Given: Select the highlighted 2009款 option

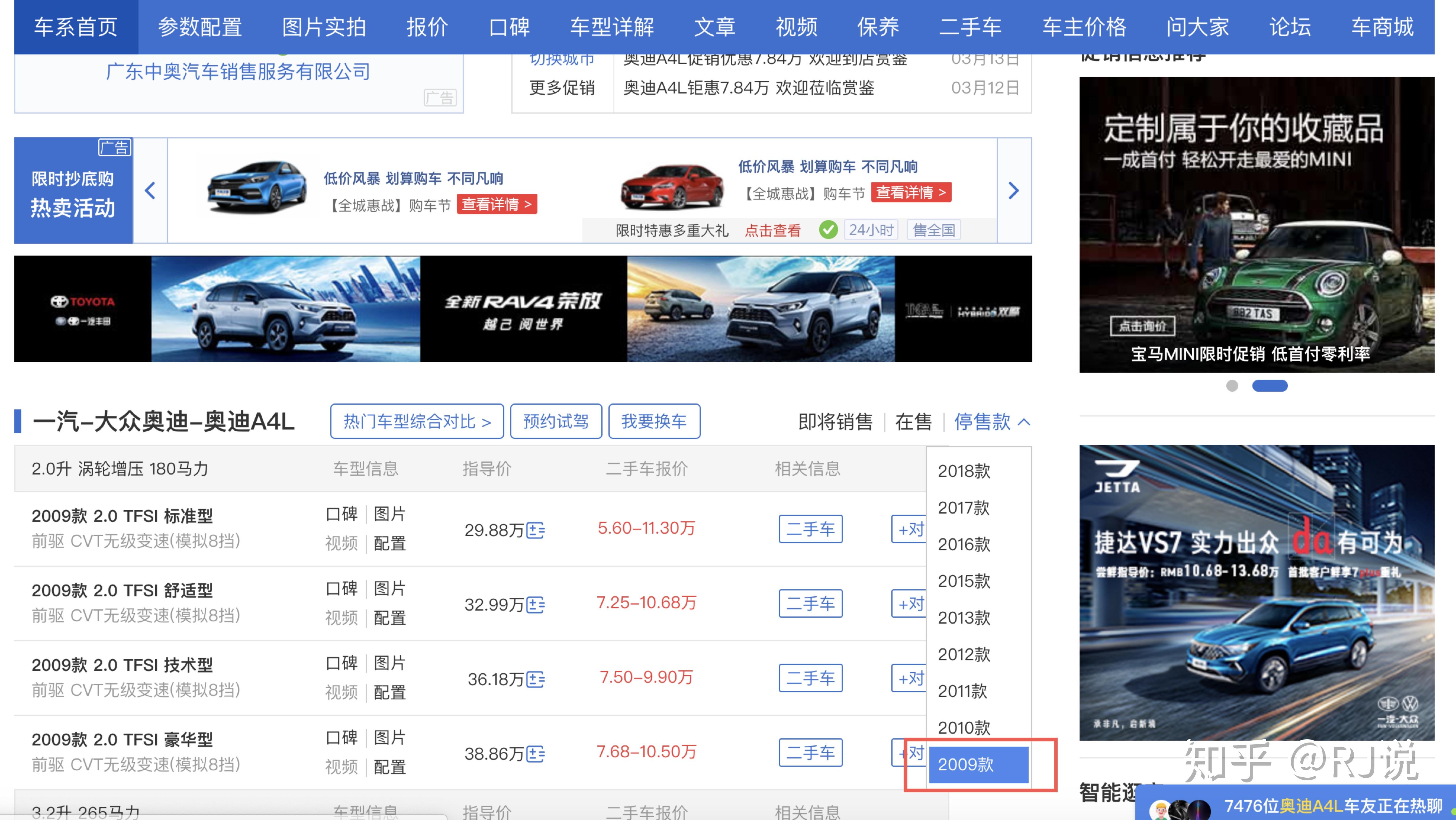Looking at the screenshot, I should click(x=979, y=765).
